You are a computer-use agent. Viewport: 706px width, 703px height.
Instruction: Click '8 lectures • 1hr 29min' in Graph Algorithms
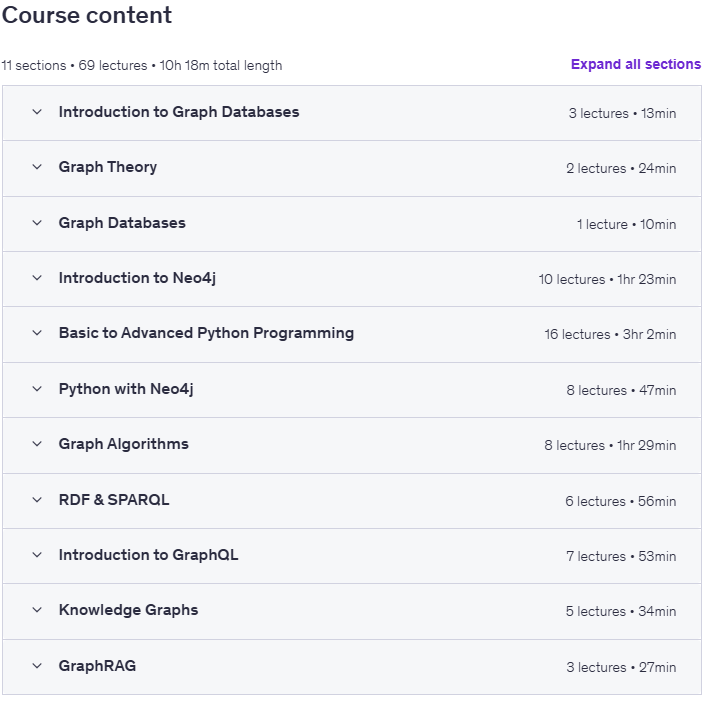click(610, 445)
